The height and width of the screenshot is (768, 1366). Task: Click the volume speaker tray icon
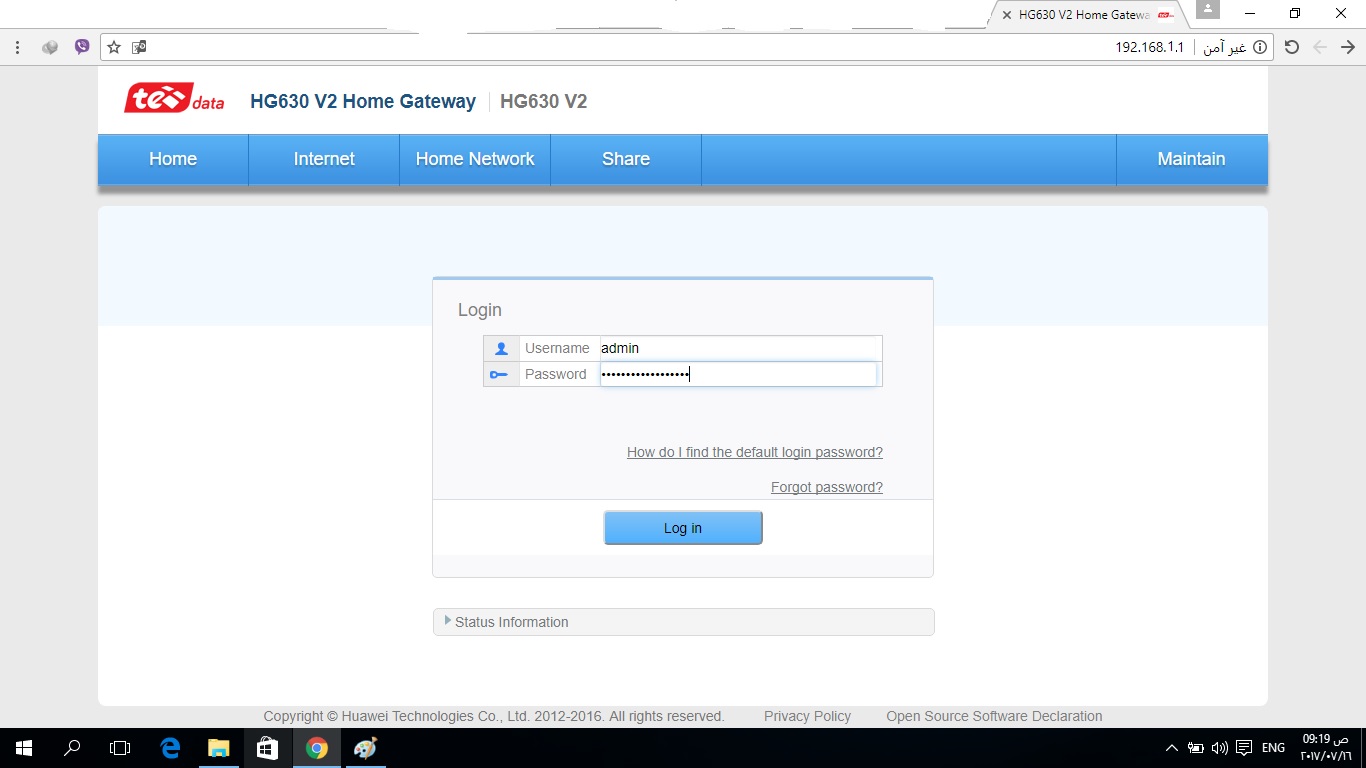click(x=1219, y=748)
